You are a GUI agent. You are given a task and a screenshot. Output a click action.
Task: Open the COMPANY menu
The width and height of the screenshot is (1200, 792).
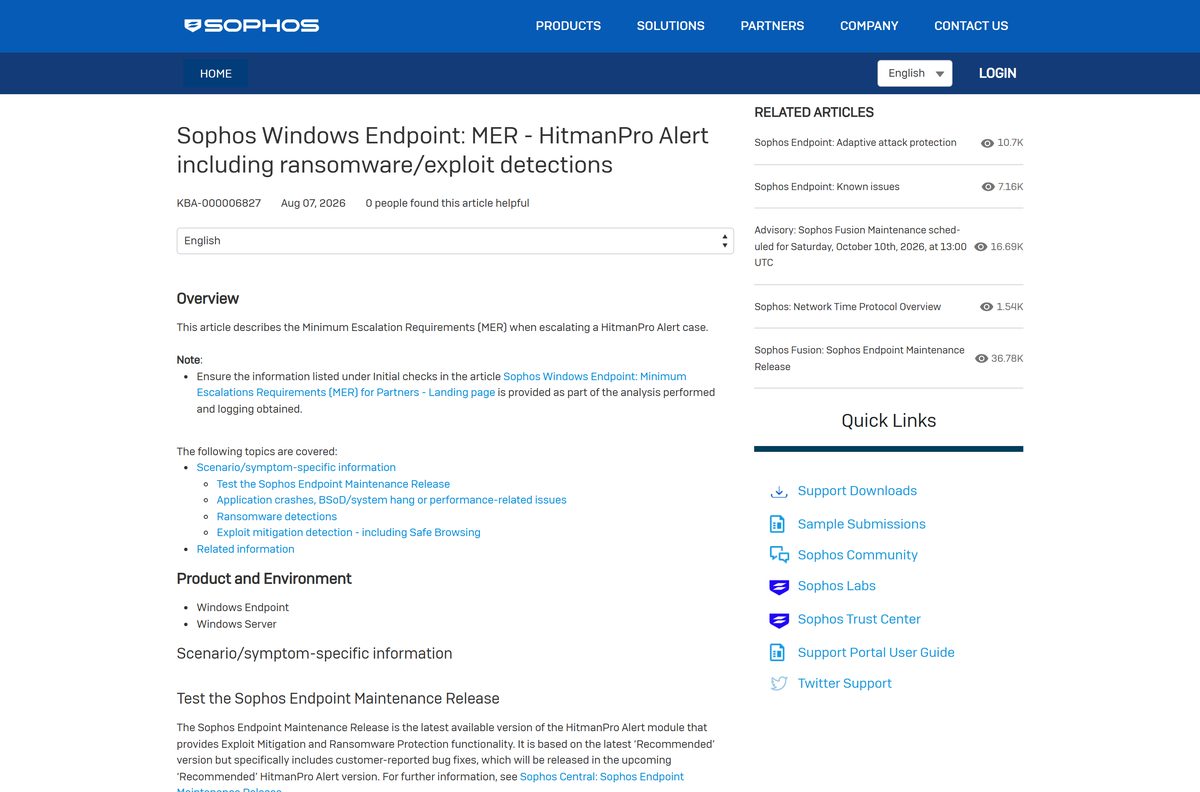869,26
